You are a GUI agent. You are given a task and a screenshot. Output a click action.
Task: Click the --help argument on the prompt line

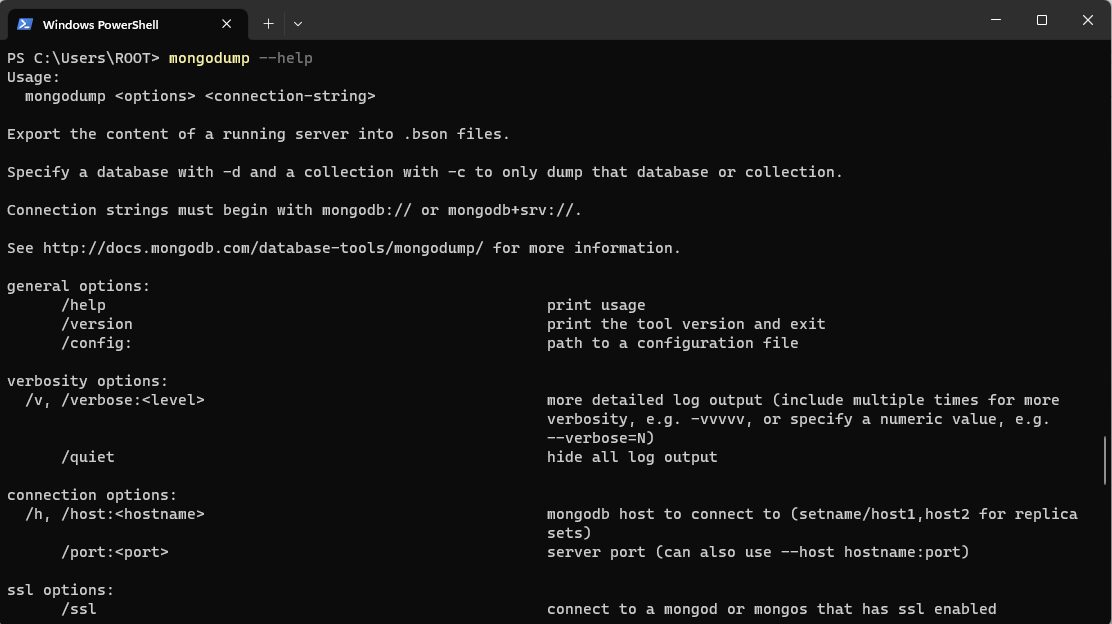tap(286, 58)
